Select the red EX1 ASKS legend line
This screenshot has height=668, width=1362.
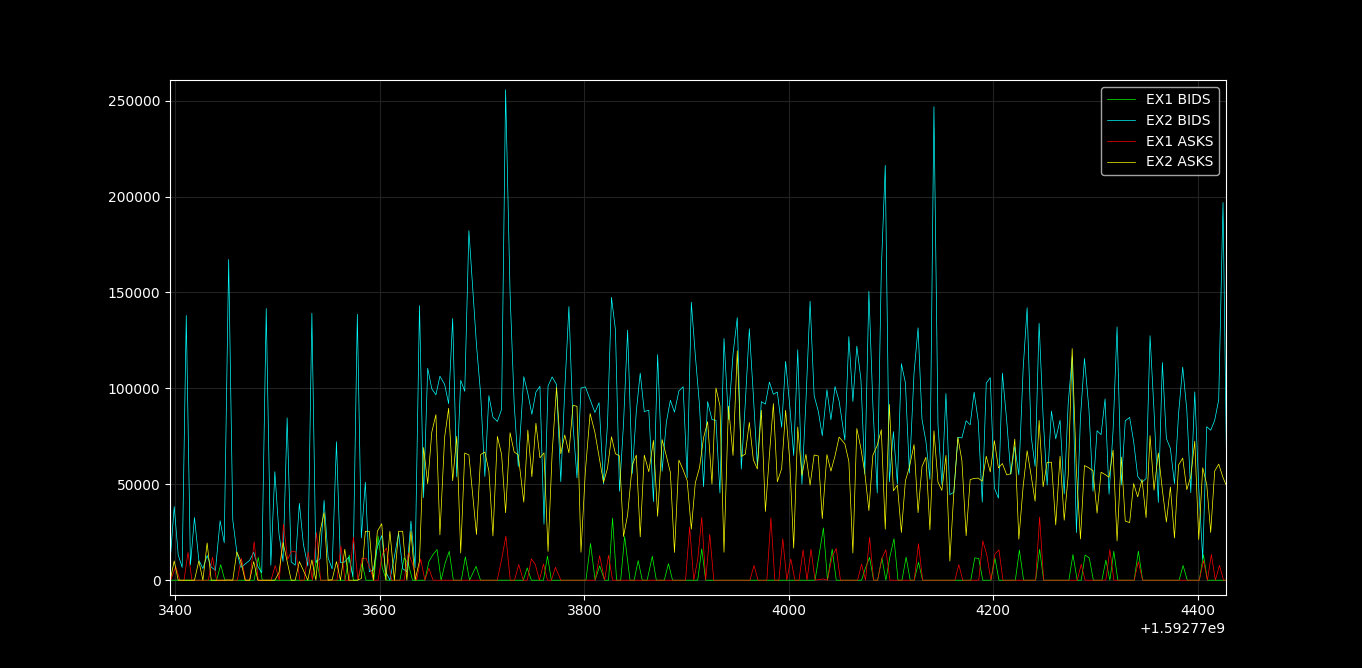click(x=1122, y=141)
